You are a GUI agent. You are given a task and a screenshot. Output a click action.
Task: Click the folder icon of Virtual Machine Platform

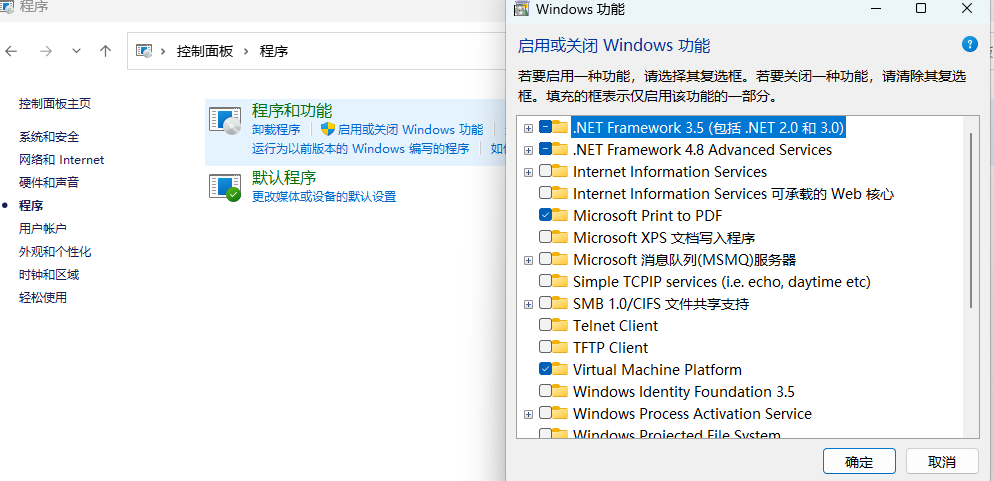click(x=560, y=369)
